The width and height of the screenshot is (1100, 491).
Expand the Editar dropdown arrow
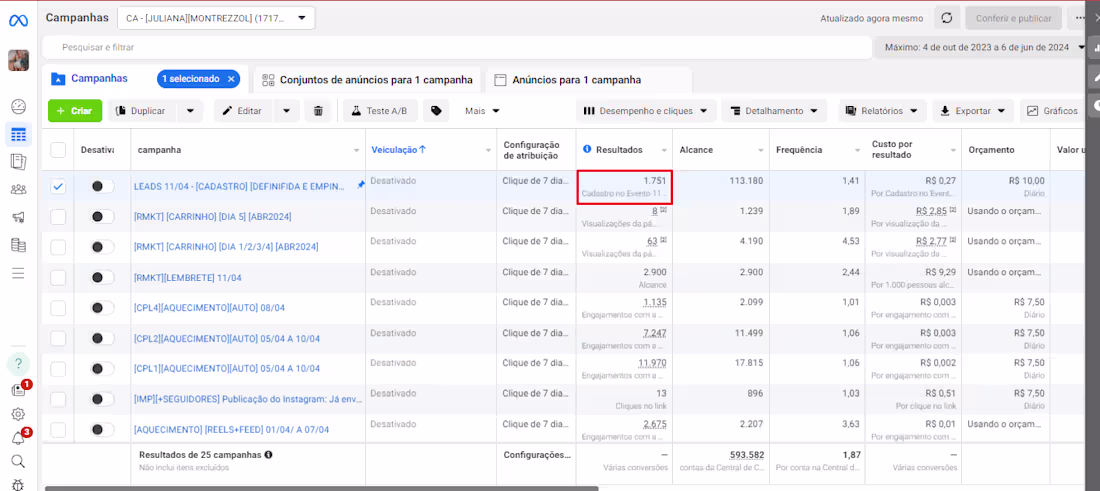click(286, 111)
